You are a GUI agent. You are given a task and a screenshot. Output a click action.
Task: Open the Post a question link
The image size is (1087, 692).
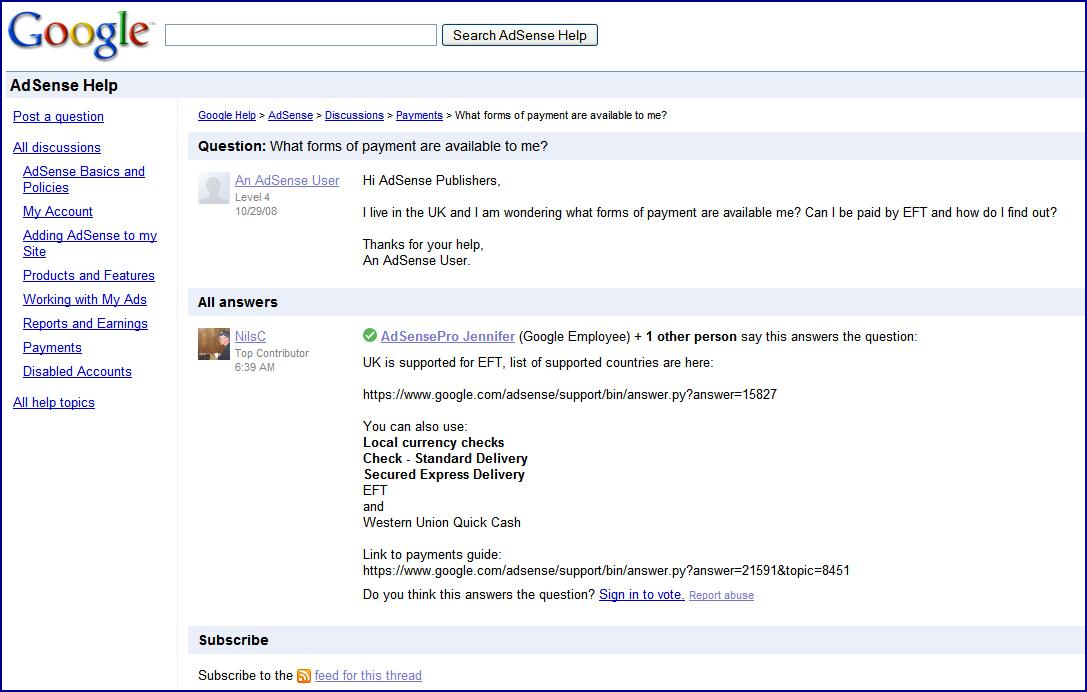[x=58, y=116]
